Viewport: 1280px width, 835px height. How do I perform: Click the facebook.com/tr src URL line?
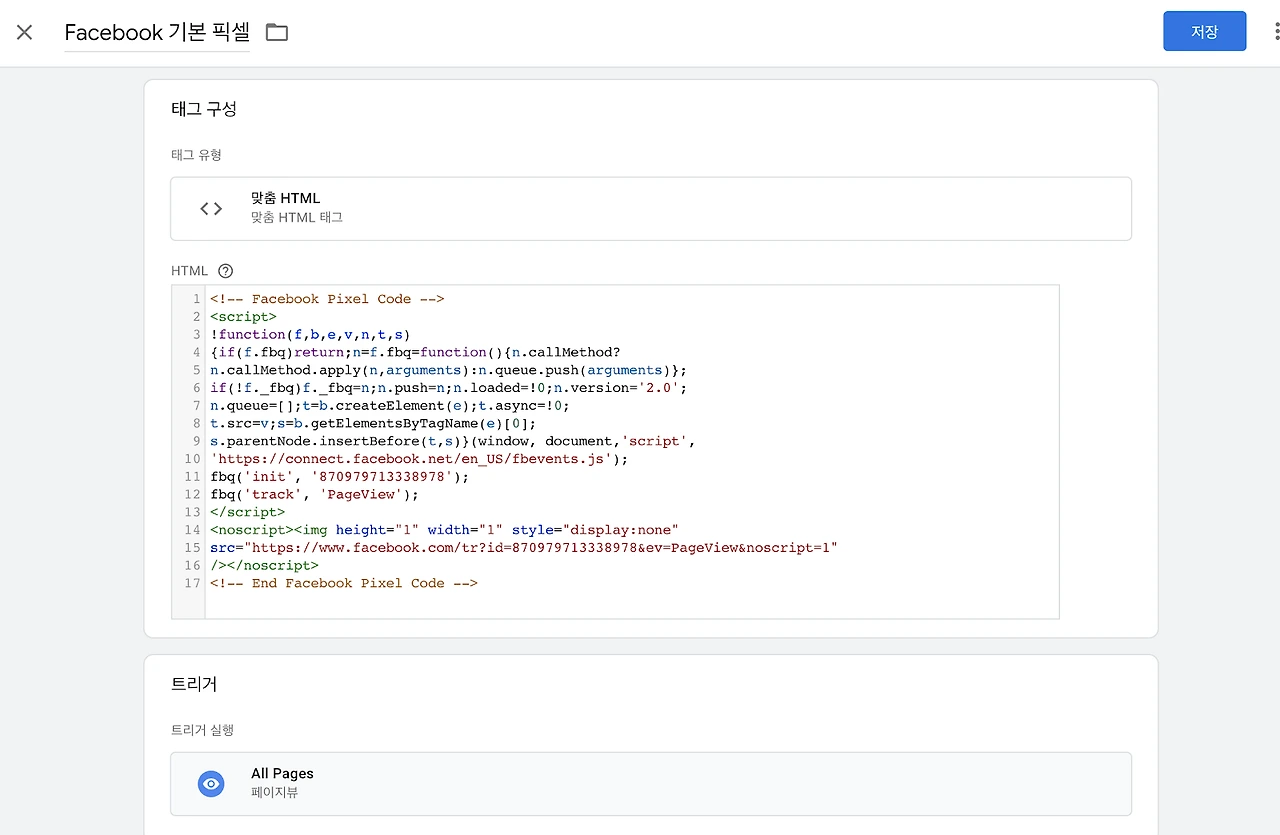pos(523,548)
